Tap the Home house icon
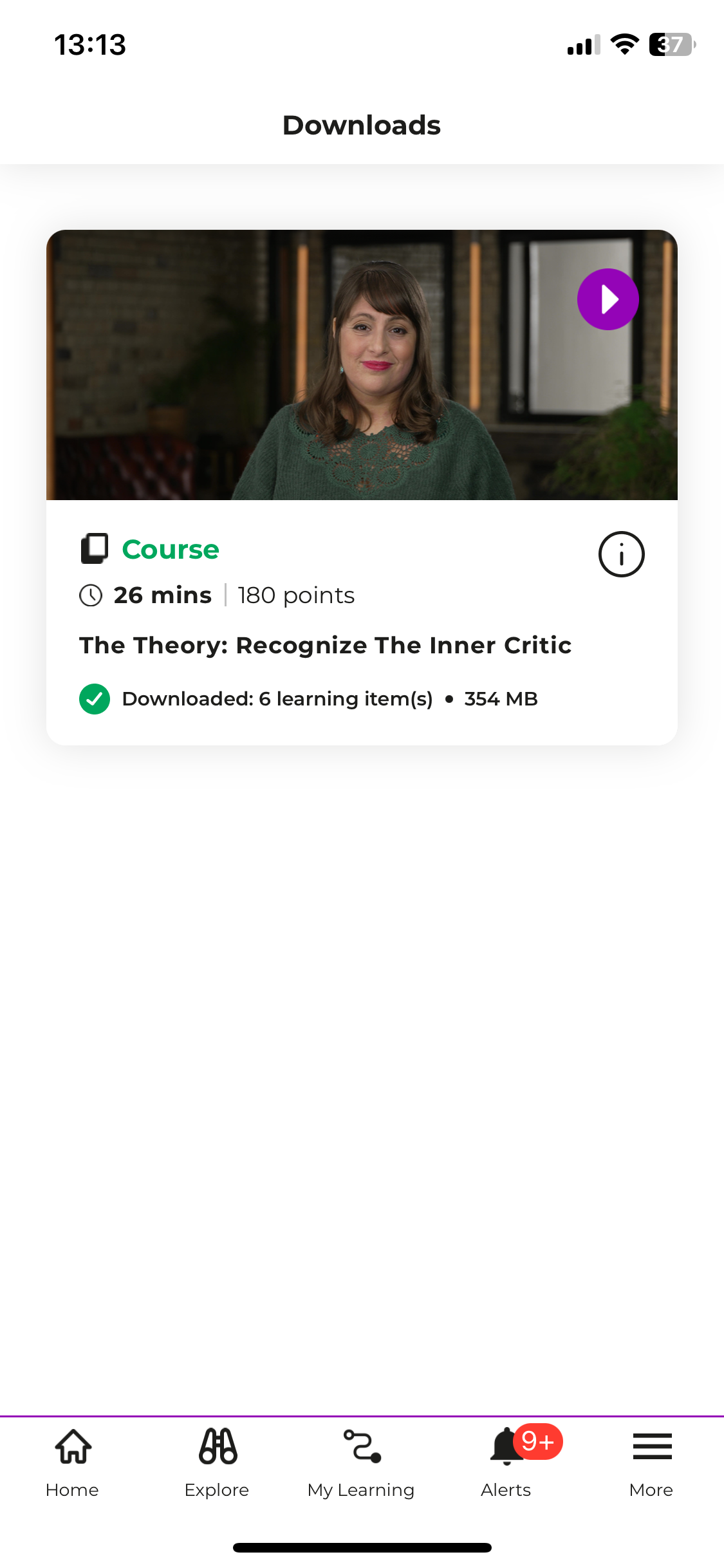This screenshot has width=724, height=1568. pos(73,1446)
